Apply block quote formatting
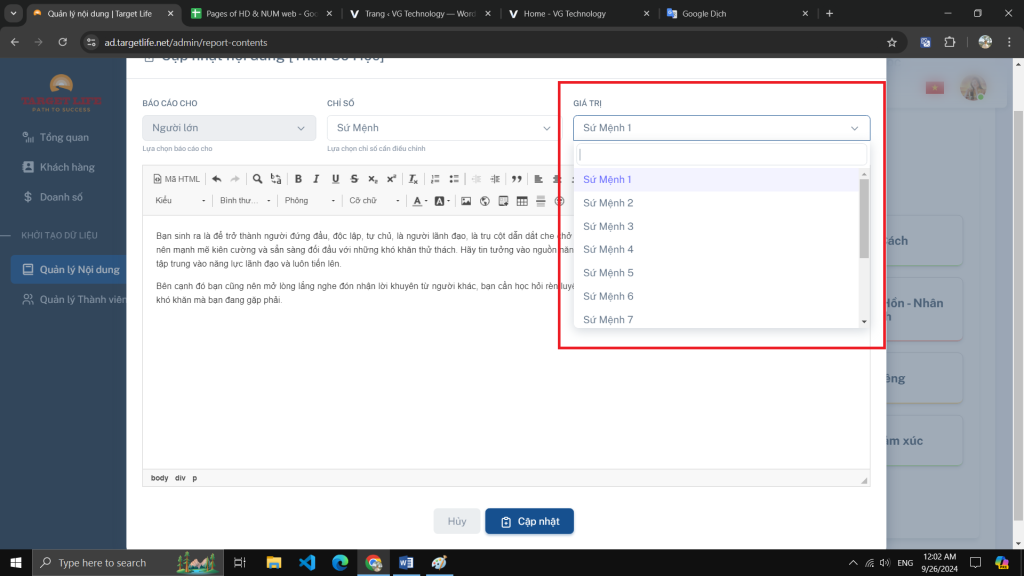Image resolution: width=1024 pixels, height=576 pixels. (517, 179)
